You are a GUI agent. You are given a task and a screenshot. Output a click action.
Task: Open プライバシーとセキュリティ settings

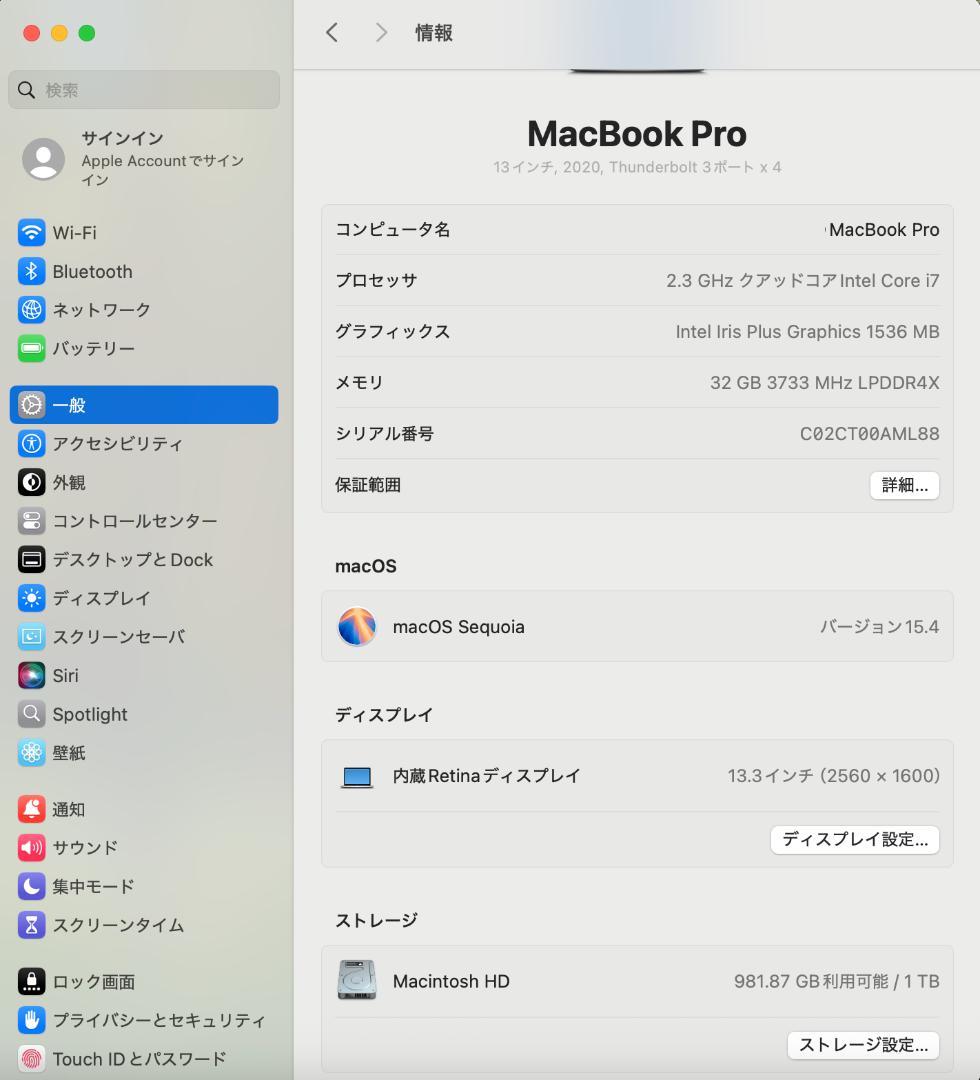point(28,1020)
